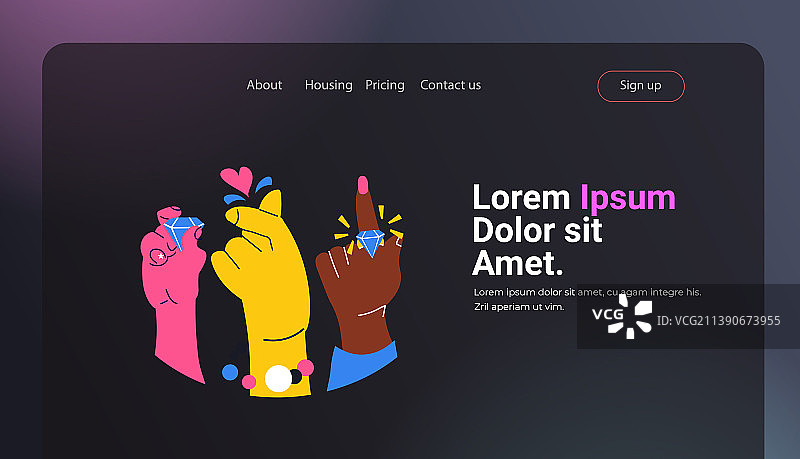Click the VCG image ID text
The width and height of the screenshot is (800, 459).
click(x=718, y=321)
